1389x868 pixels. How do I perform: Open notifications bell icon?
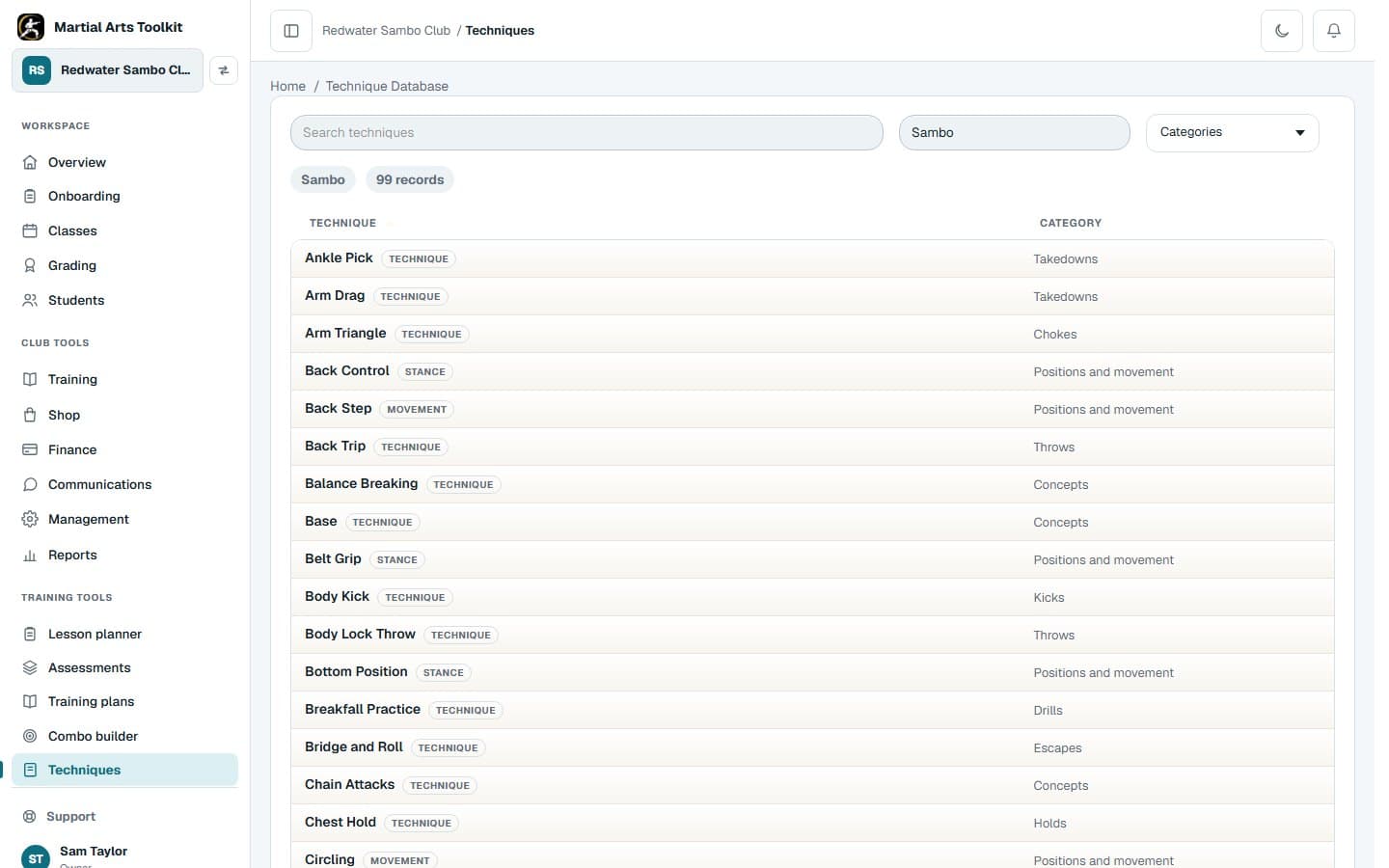click(1334, 31)
